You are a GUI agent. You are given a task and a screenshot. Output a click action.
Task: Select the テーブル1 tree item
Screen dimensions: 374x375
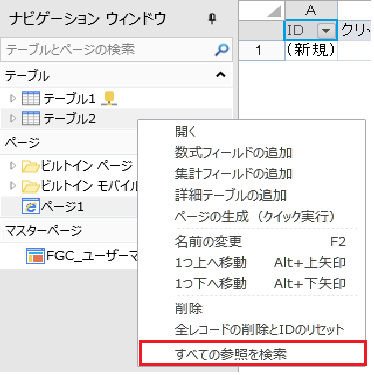coord(69,99)
